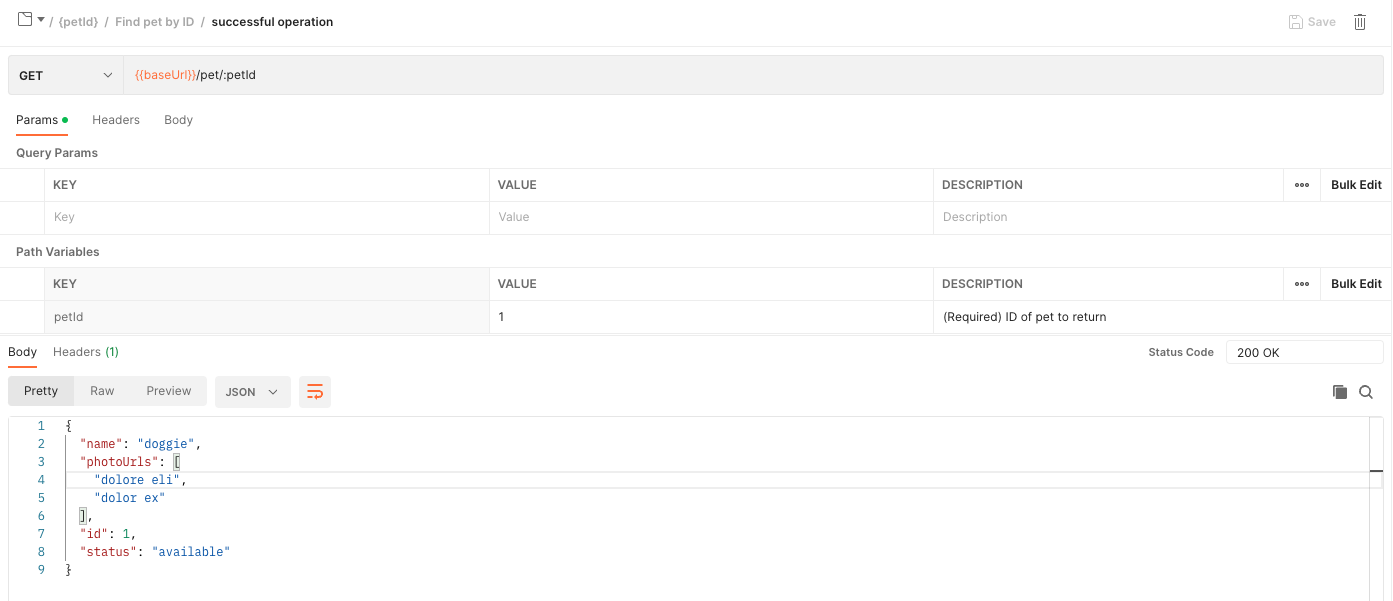The image size is (1393, 601).
Task: Open search in response body
Action: (x=1366, y=392)
